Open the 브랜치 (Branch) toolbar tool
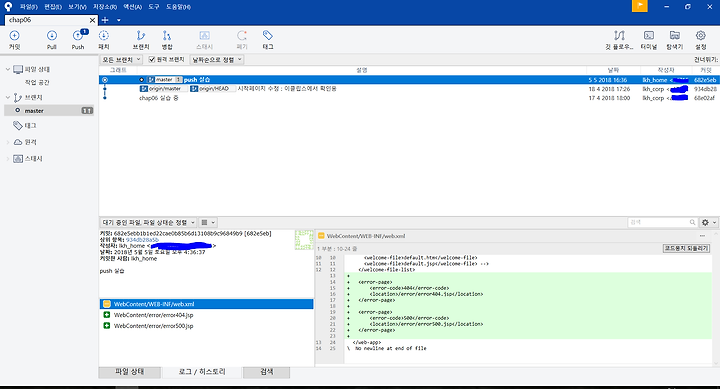The height and width of the screenshot is (389, 720). pos(141,40)
